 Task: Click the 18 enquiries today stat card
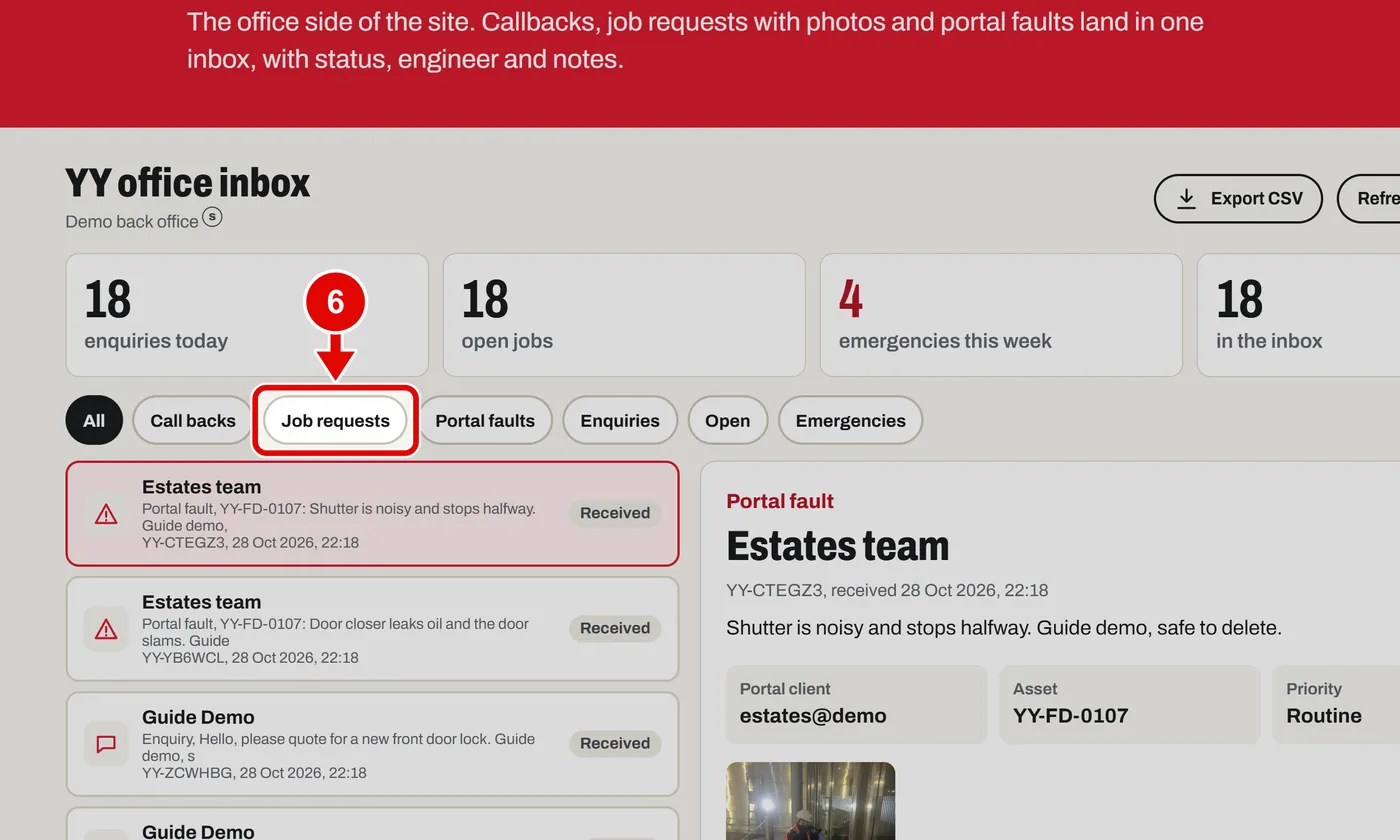(x=247, y=315)
